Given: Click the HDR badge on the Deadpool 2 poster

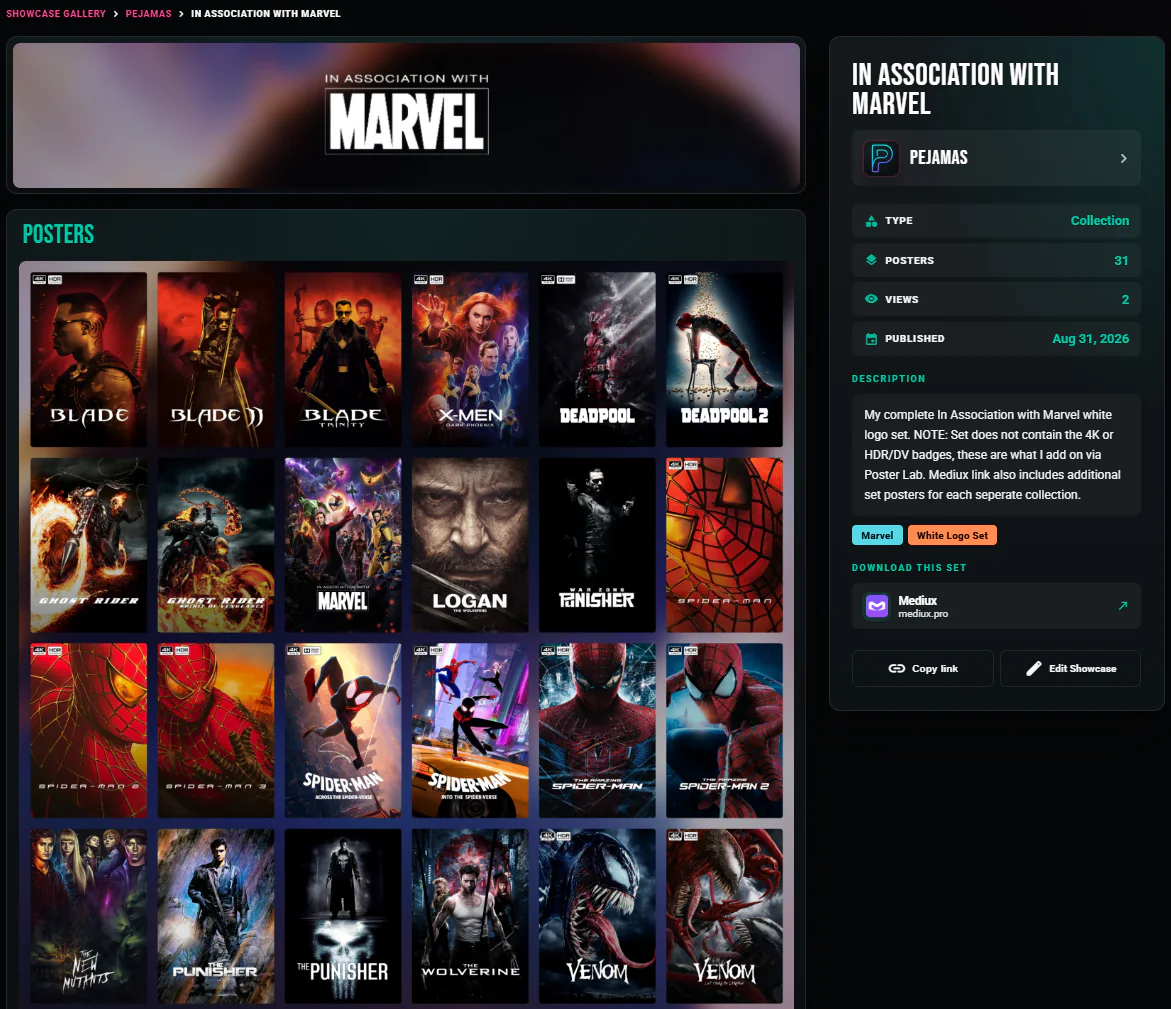Looking at the screenshot, I should coord(691,279).
